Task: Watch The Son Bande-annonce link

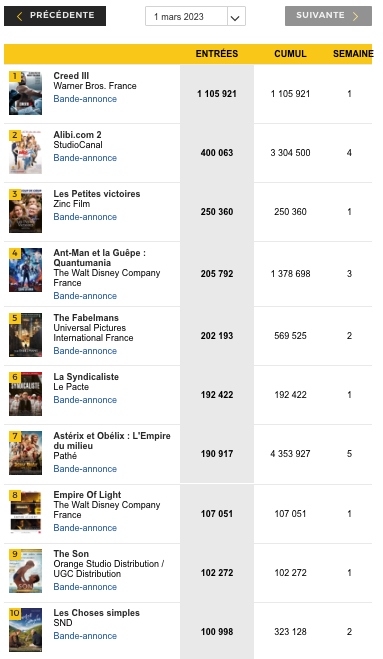Action: (85, 587)
